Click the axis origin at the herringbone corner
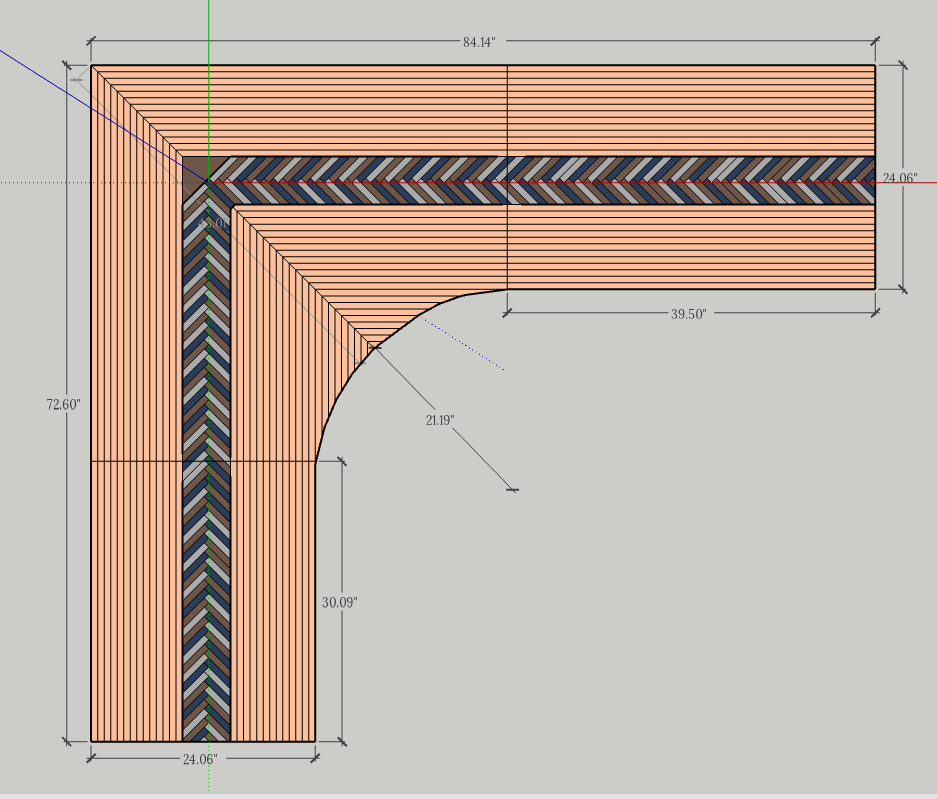Viewport: 937px width, 799px height. point(208,182)
